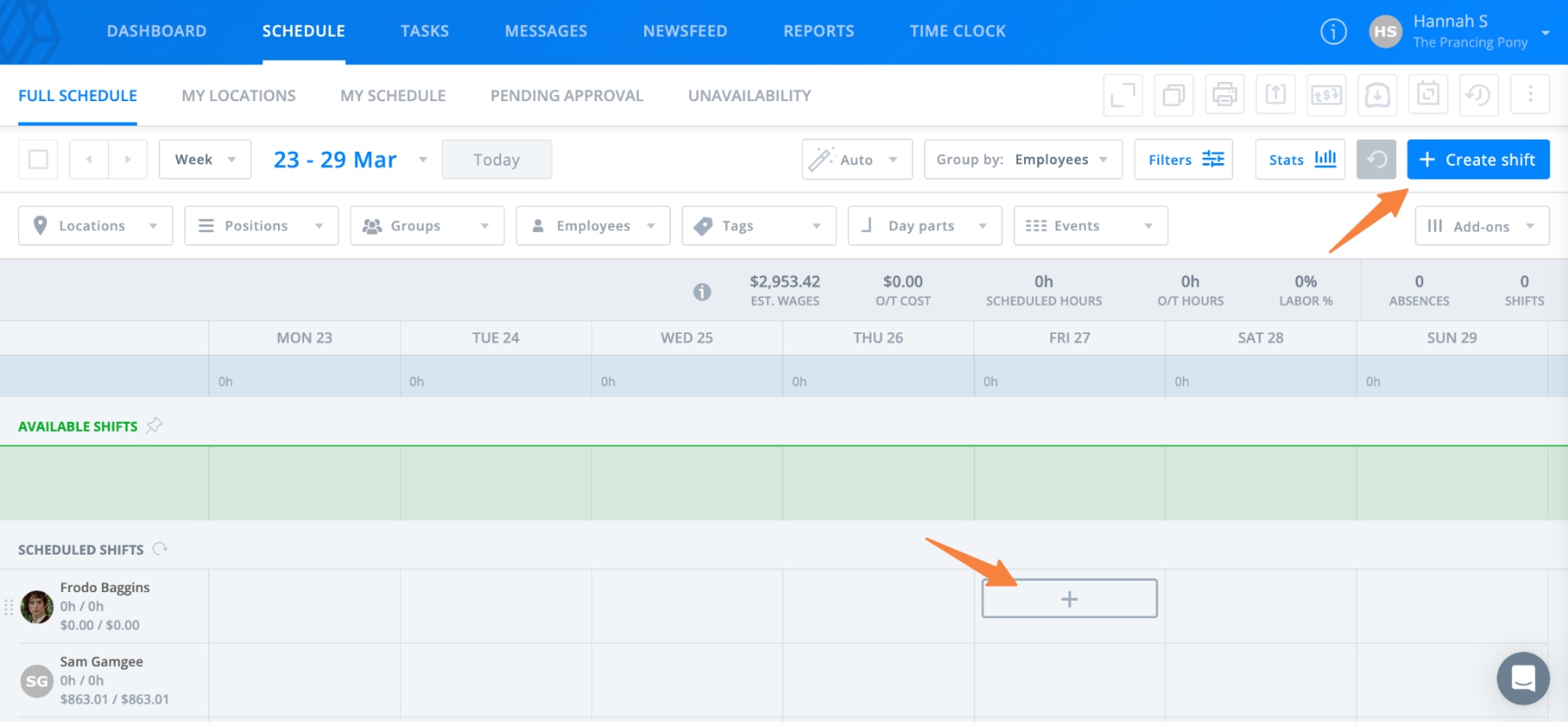Click the copy stacked-squares toolbar icon
Viewport: 1568px width, 722px height.
[1173, 94]
